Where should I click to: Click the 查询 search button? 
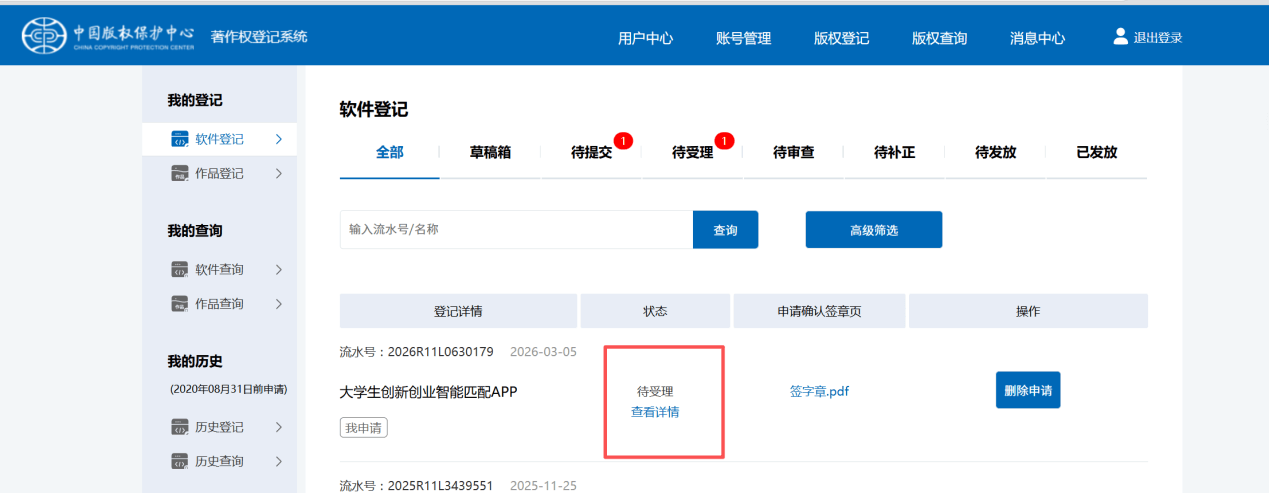coord(725,230)
